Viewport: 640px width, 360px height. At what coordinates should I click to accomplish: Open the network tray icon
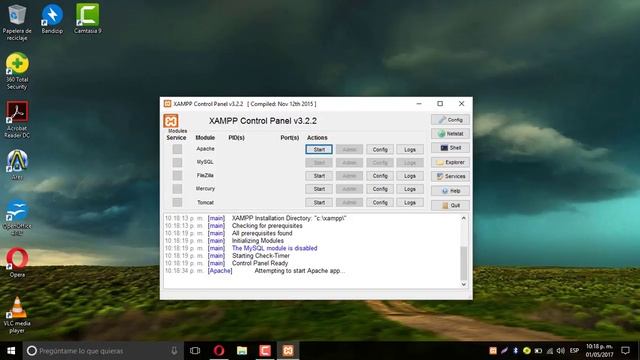pos(550,351)
